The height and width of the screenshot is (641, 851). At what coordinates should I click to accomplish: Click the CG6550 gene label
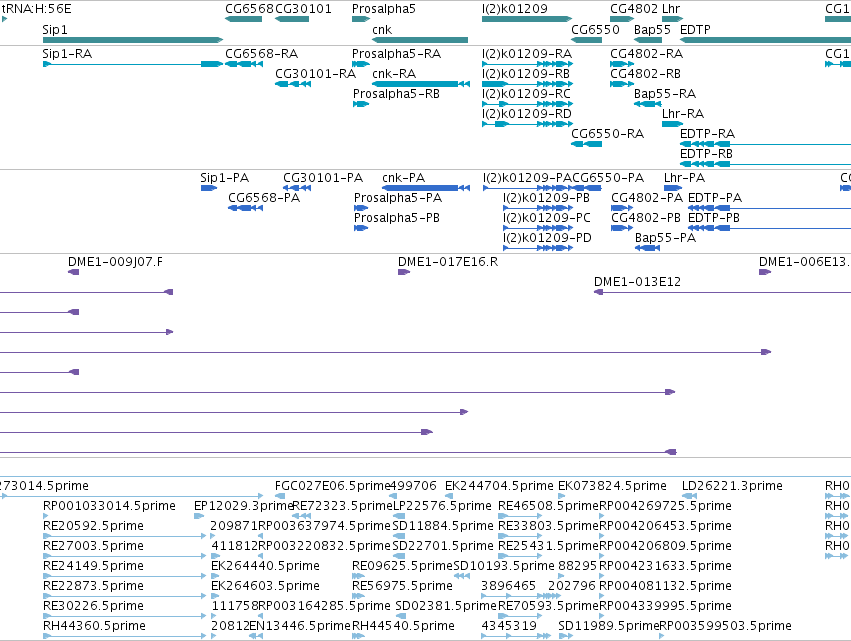point(595,29)
